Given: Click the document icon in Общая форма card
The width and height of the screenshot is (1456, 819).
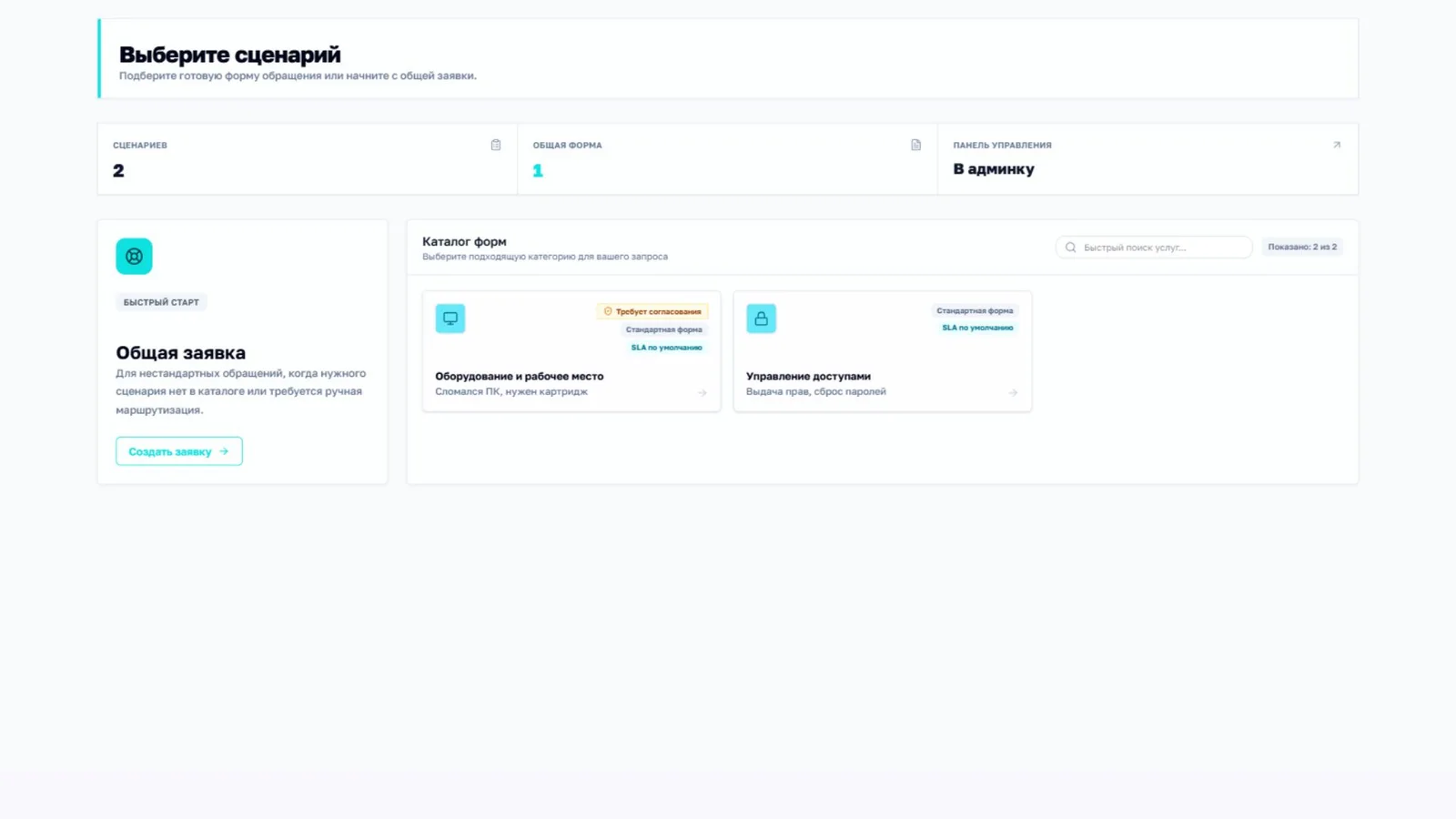Looking at the screenshot, I should pos(916,145).
